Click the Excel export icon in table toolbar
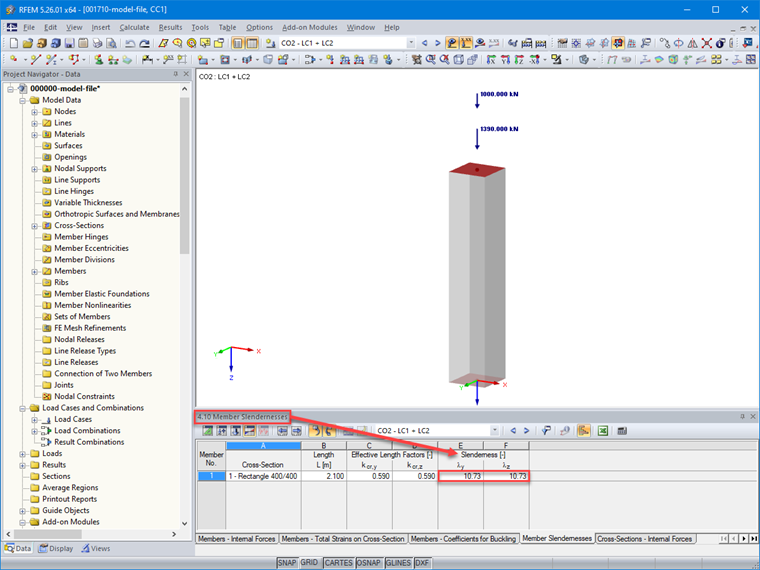The image size is (760, 570). coord(603,431)
